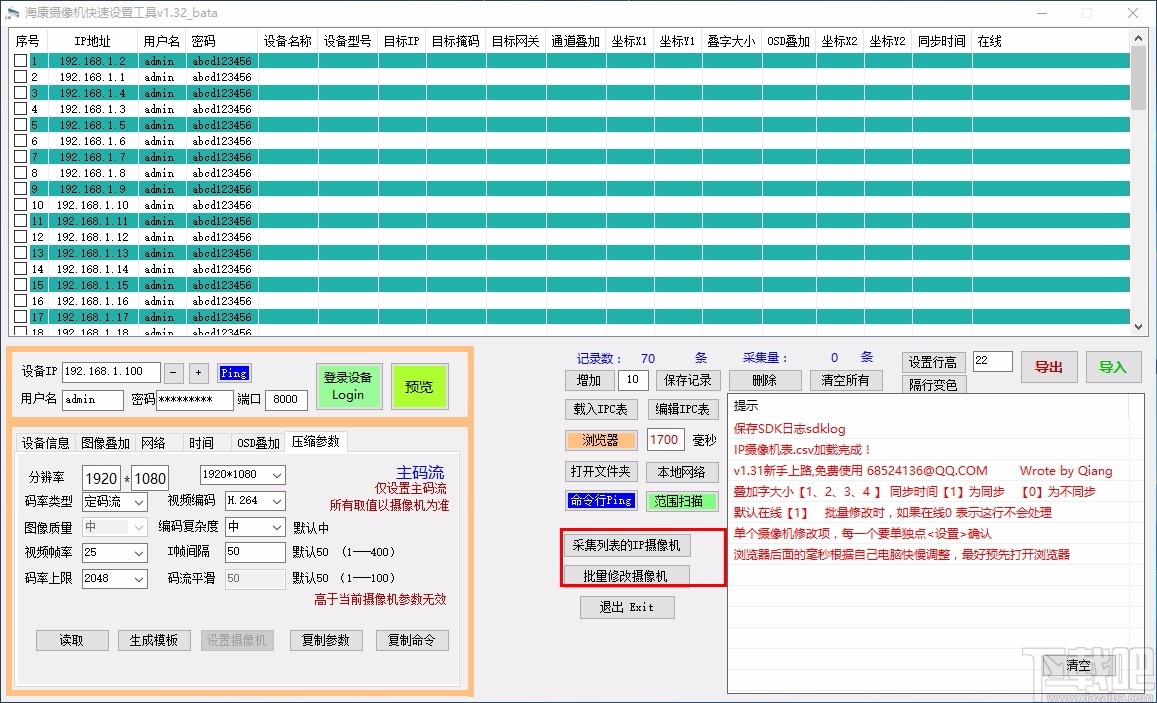
Task: Click the 导出 export arrow button
Action: pos(1048,367)
